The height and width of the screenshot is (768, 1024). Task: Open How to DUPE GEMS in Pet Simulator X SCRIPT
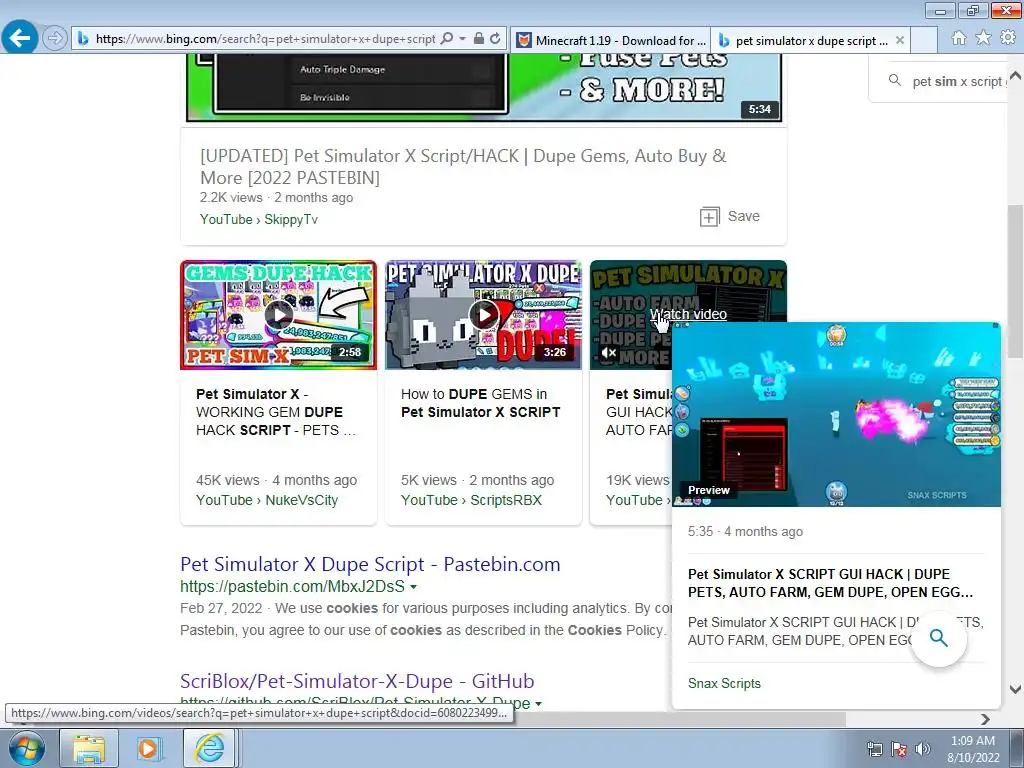tap(481, 403)
